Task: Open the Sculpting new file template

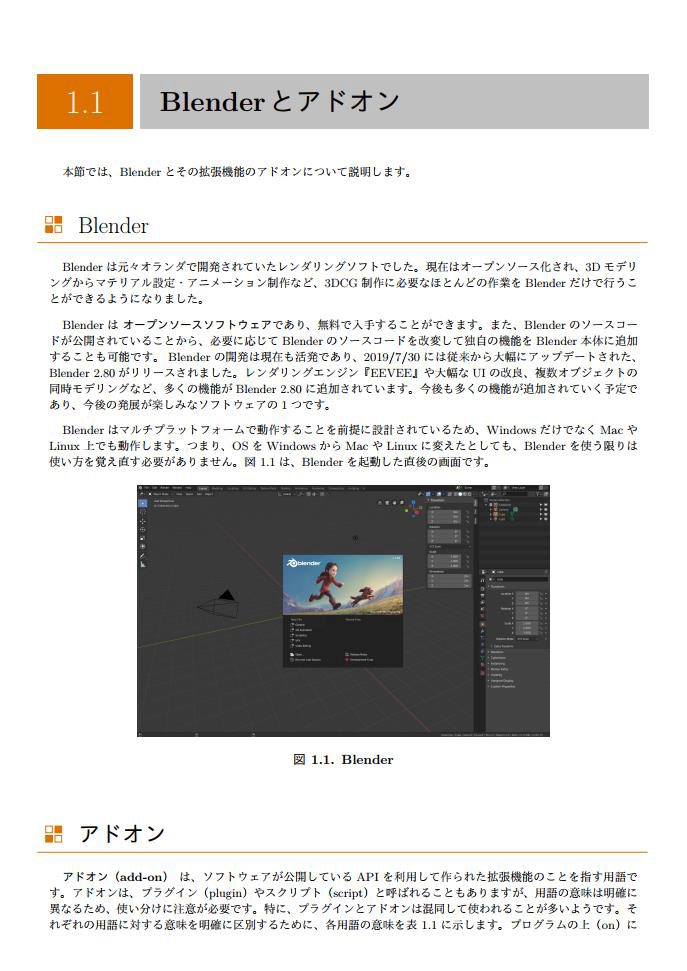Action: tap(300, 635)
